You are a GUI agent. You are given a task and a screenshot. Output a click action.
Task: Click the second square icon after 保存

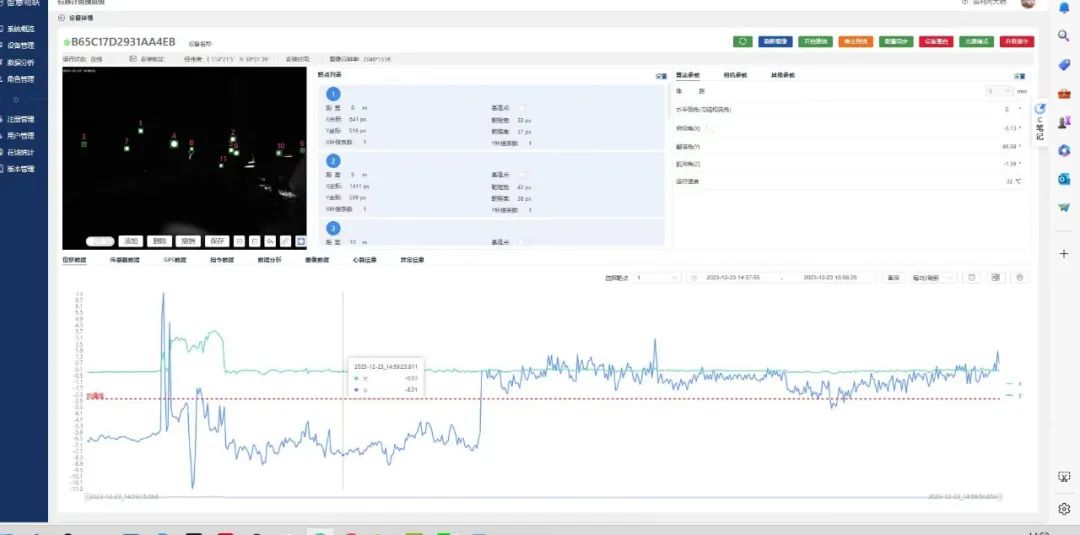pyautogui.click(x=255, y=241)
